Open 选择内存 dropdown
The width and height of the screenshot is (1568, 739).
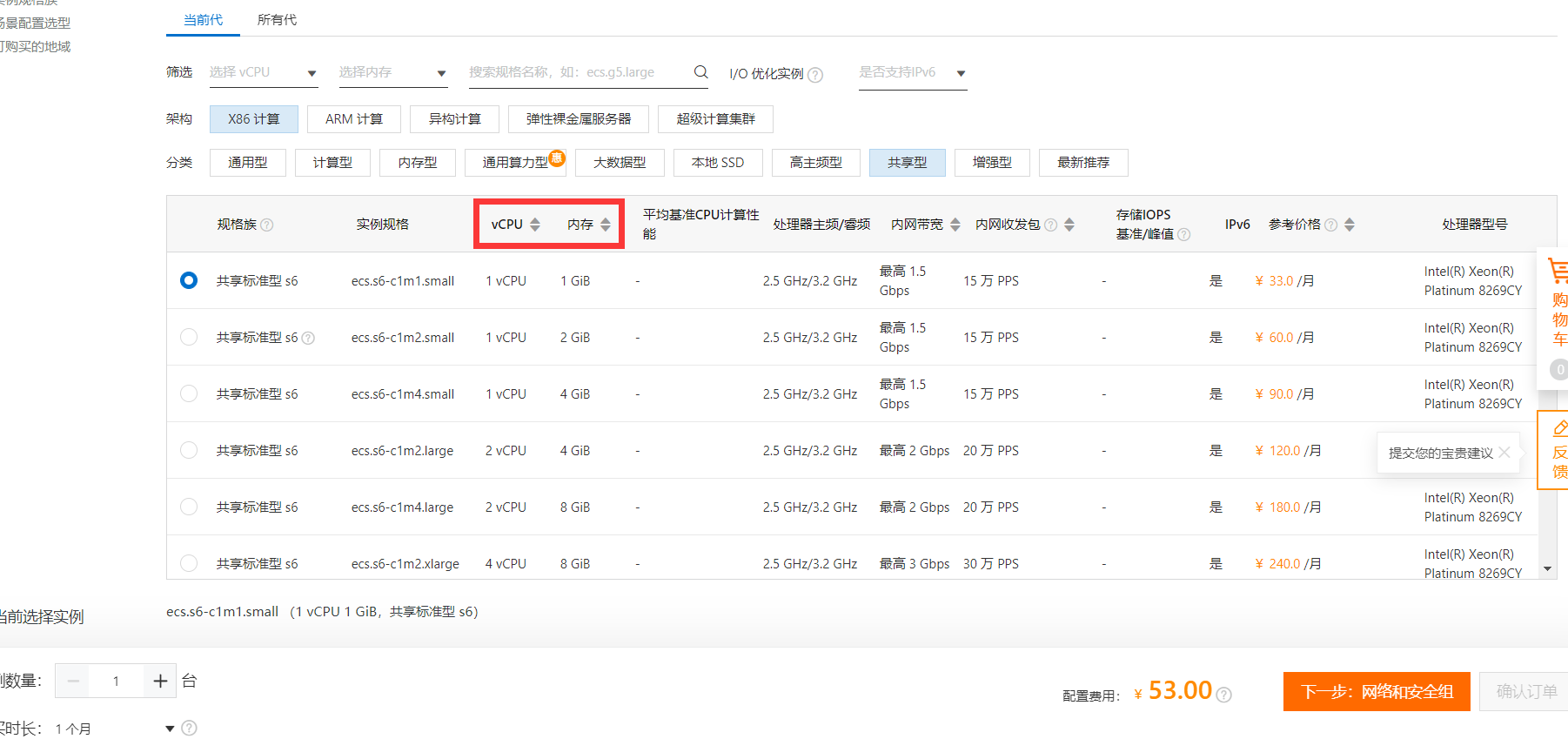(392, 72)
